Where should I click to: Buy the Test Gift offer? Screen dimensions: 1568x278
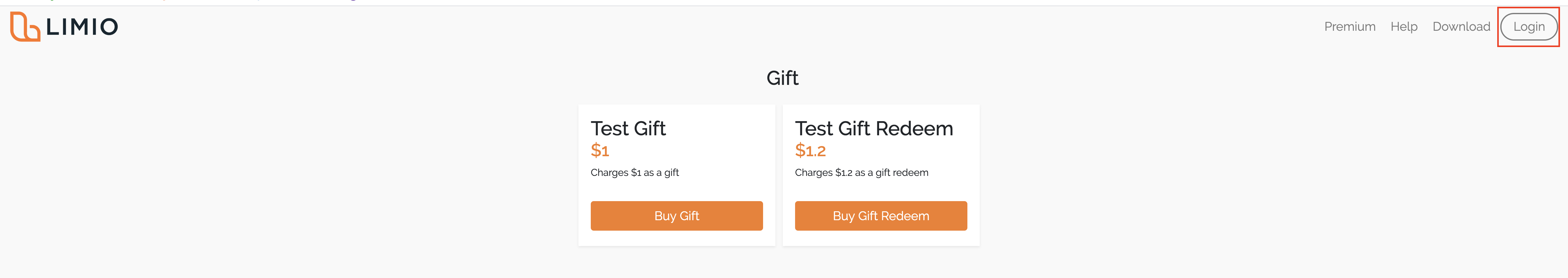(x=676, y=216)
